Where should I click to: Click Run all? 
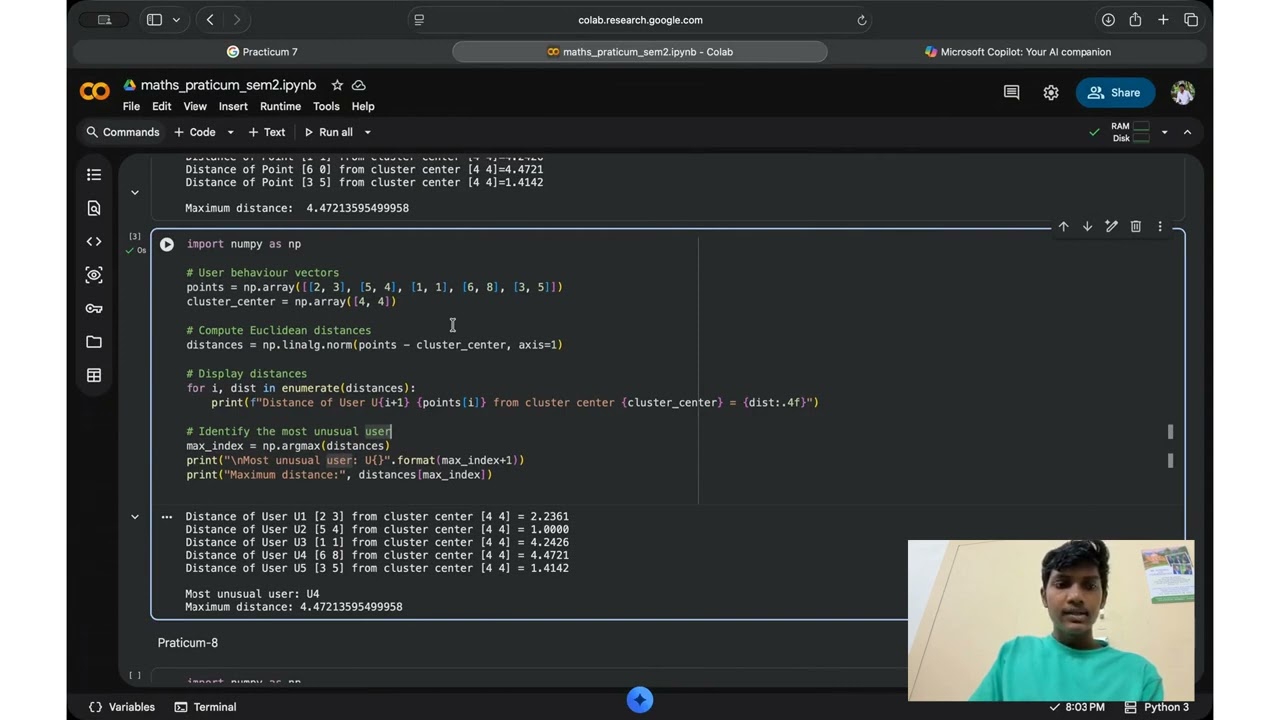[x=328, y=132]
